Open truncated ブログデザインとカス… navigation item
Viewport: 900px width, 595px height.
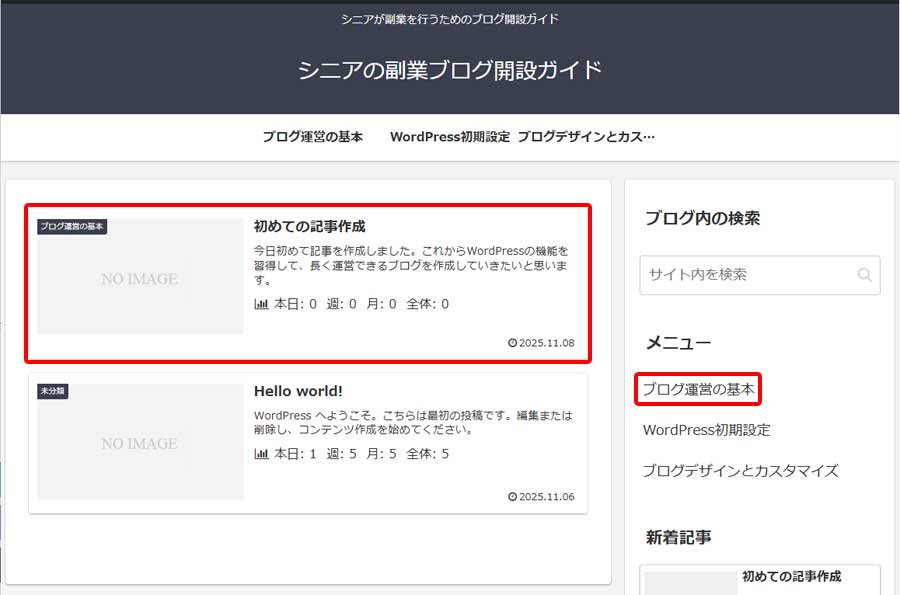click(x=586, y=137)
